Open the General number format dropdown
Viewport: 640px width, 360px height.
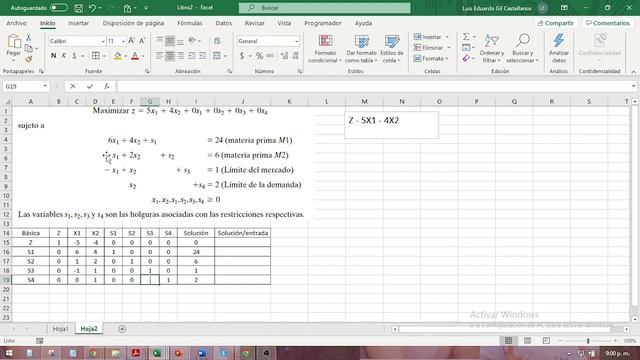296,41
